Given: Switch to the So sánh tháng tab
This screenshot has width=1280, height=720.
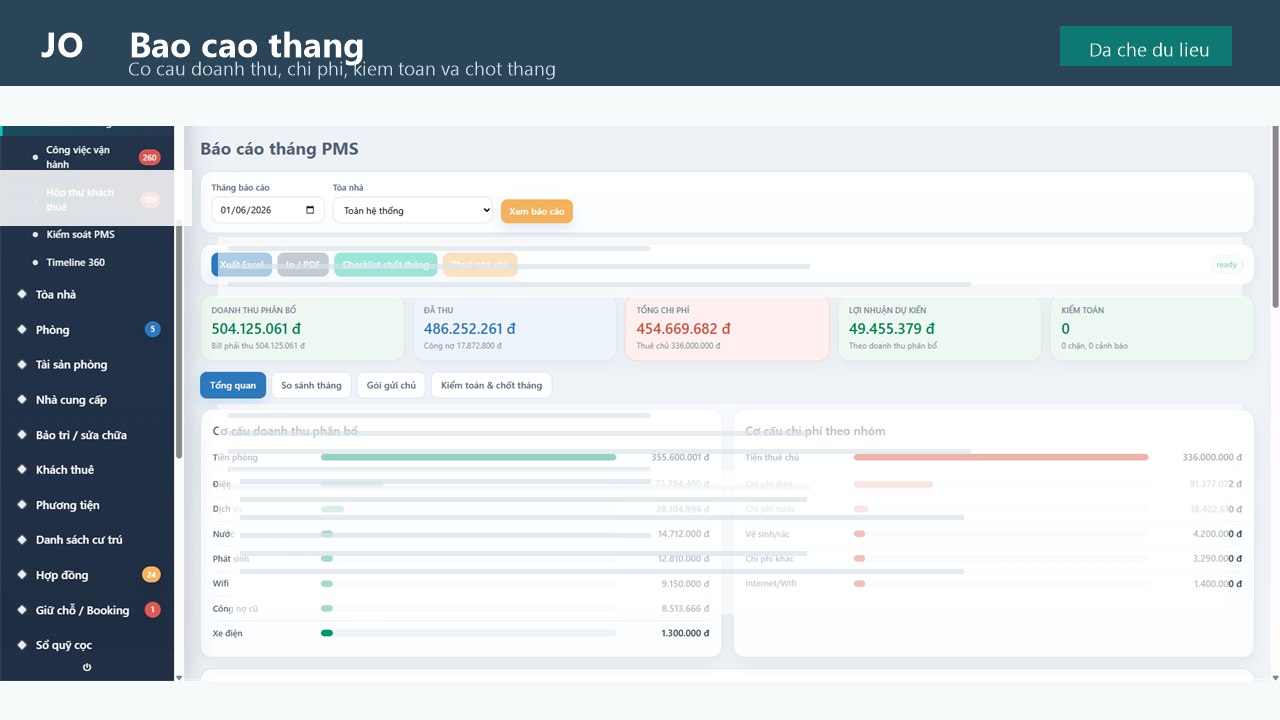Looking at the screenshot, I should click(311, 385).
